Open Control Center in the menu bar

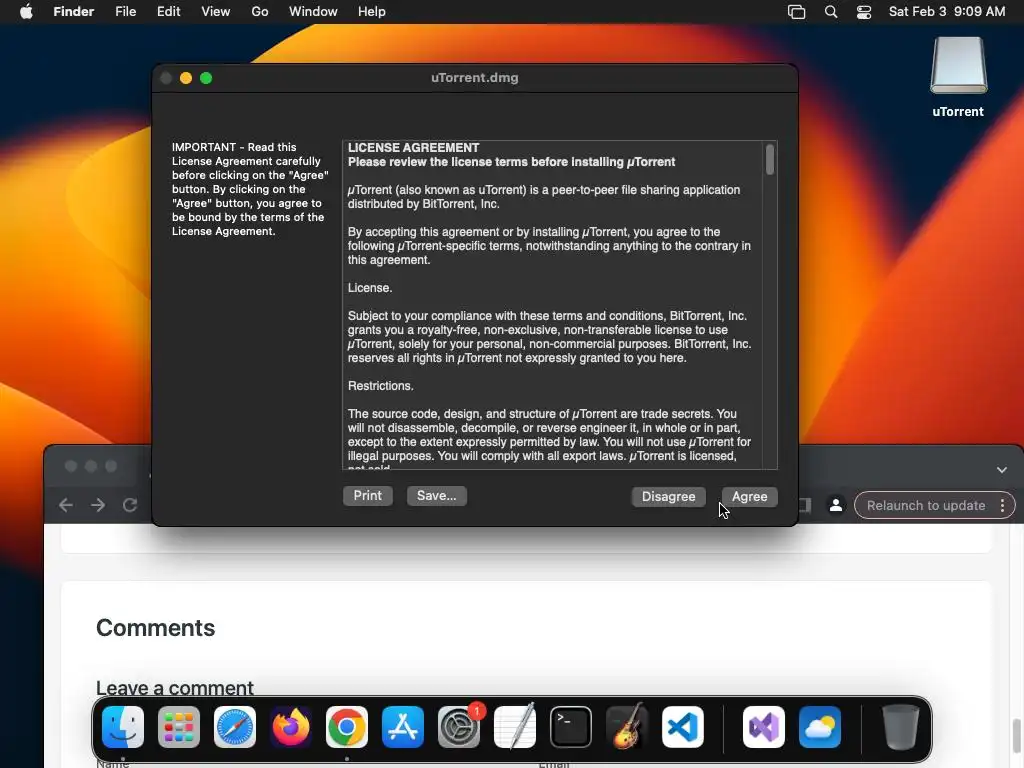point(864,12)
